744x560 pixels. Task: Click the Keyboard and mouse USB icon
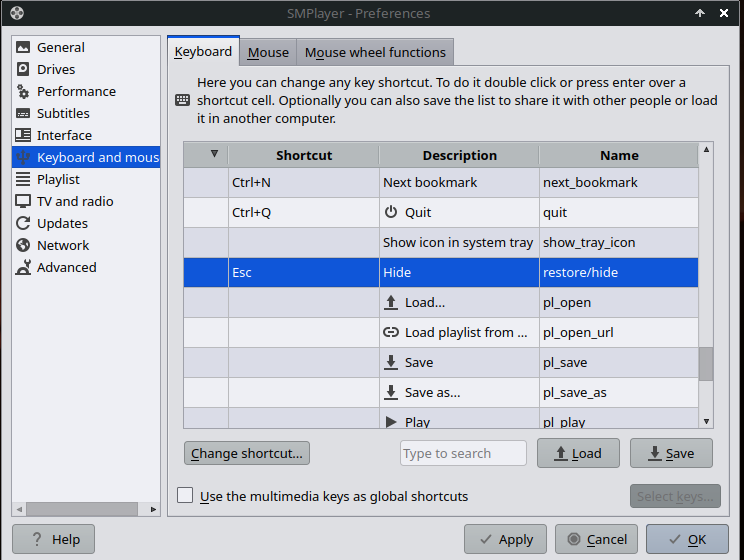pos(23,157)
